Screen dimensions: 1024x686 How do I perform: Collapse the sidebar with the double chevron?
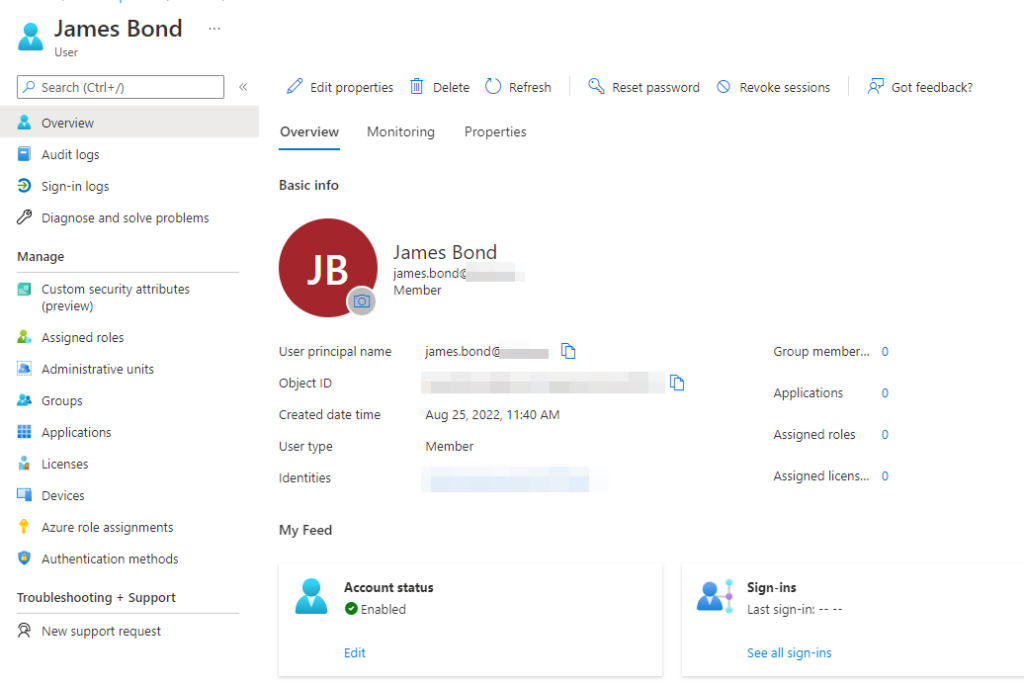pos(243,87)
